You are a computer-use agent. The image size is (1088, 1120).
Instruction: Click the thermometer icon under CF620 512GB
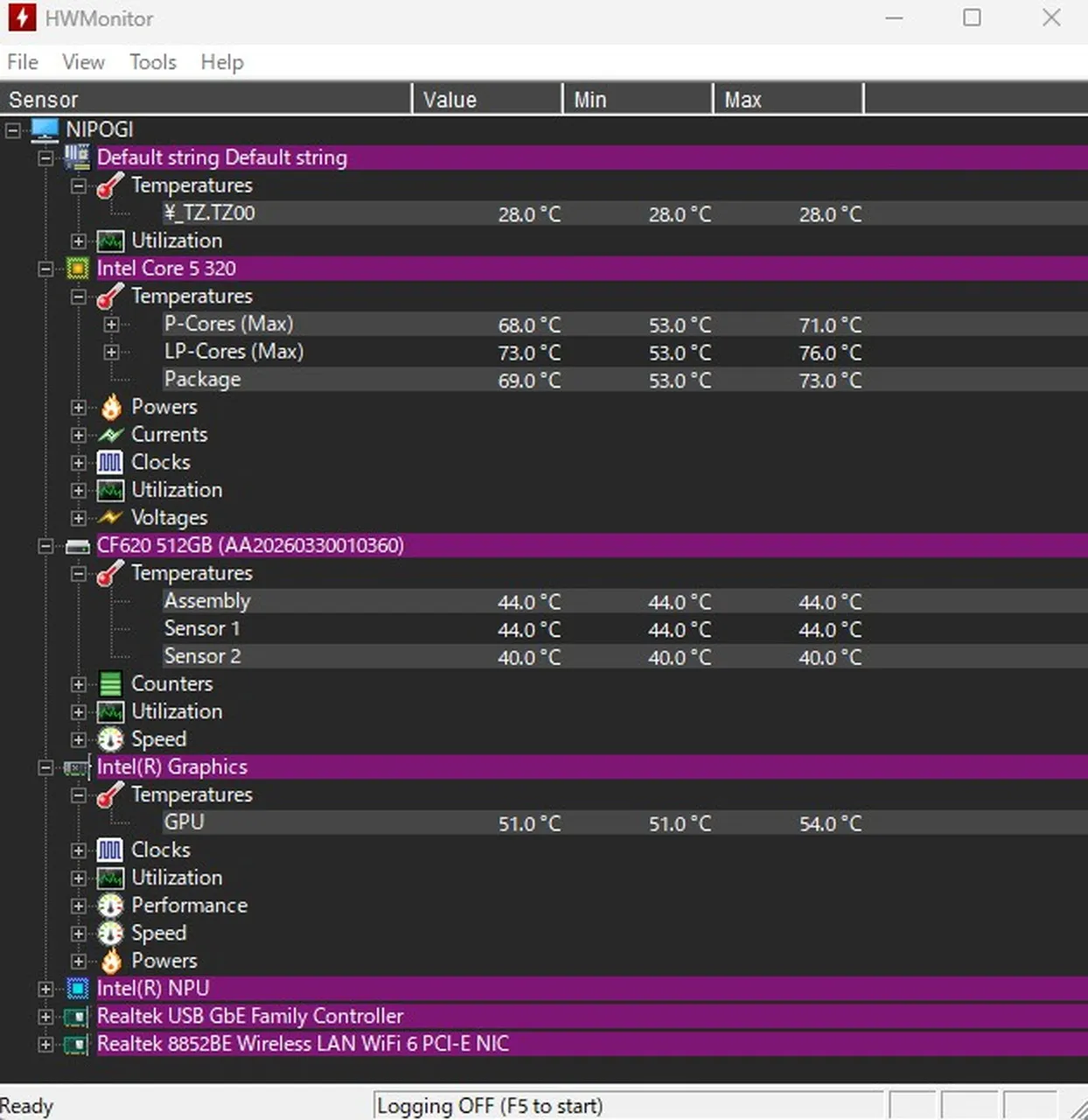(x=110, y=573)
